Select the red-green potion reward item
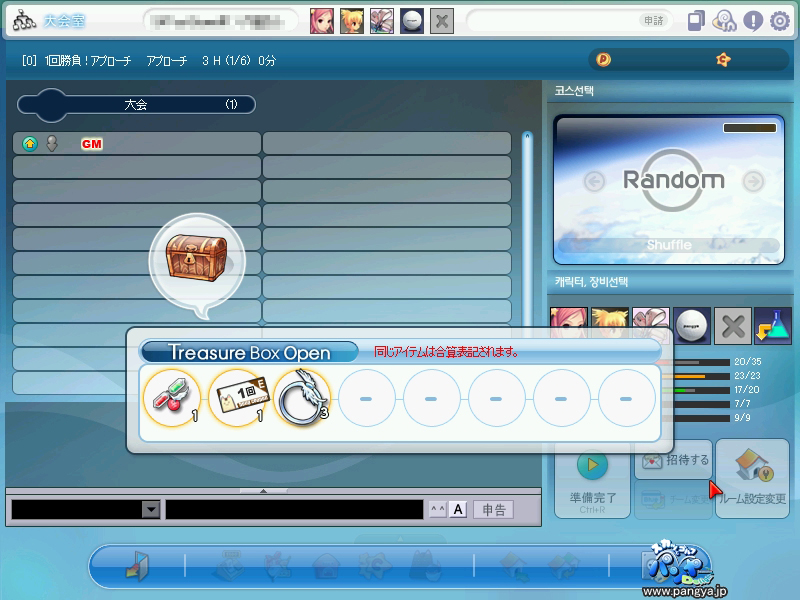 171,398
